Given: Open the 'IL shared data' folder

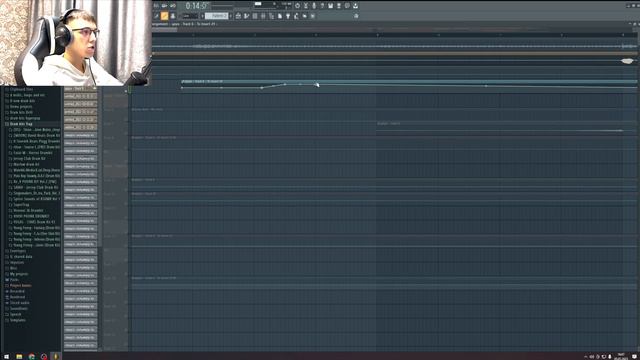Looking at the screenshot, I should (20, 257).
